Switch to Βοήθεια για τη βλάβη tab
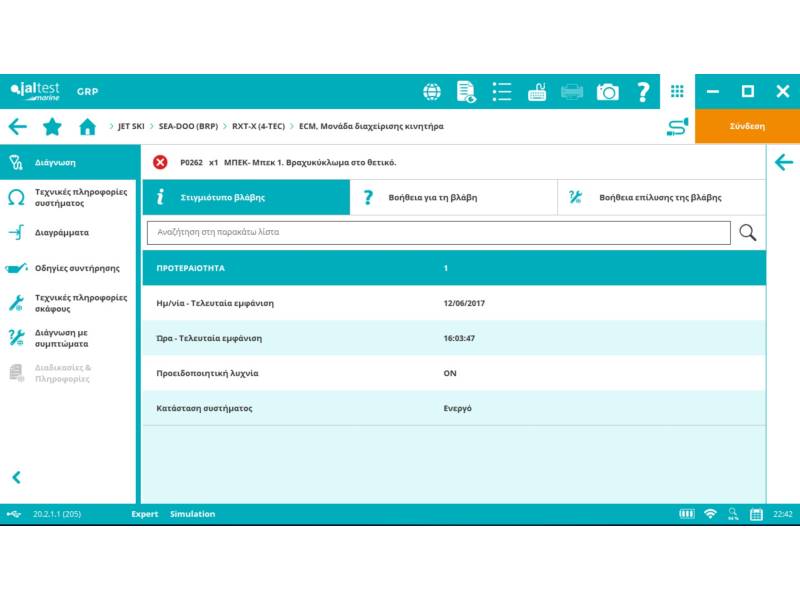The height and width of the screenshot is (600, 800). [x=453, y=198]
